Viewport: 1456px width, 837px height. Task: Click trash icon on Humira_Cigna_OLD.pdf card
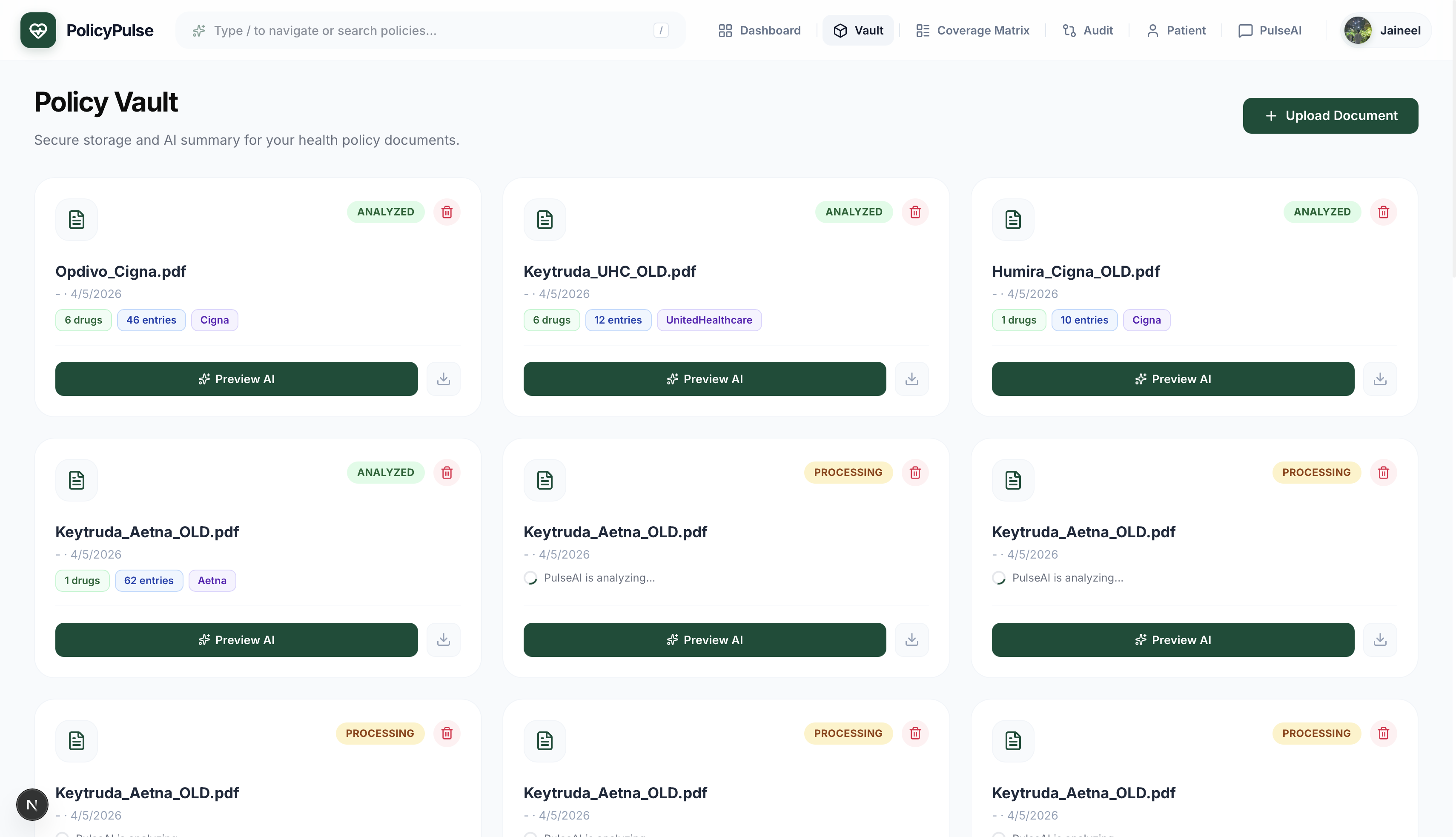point(1383,212)
